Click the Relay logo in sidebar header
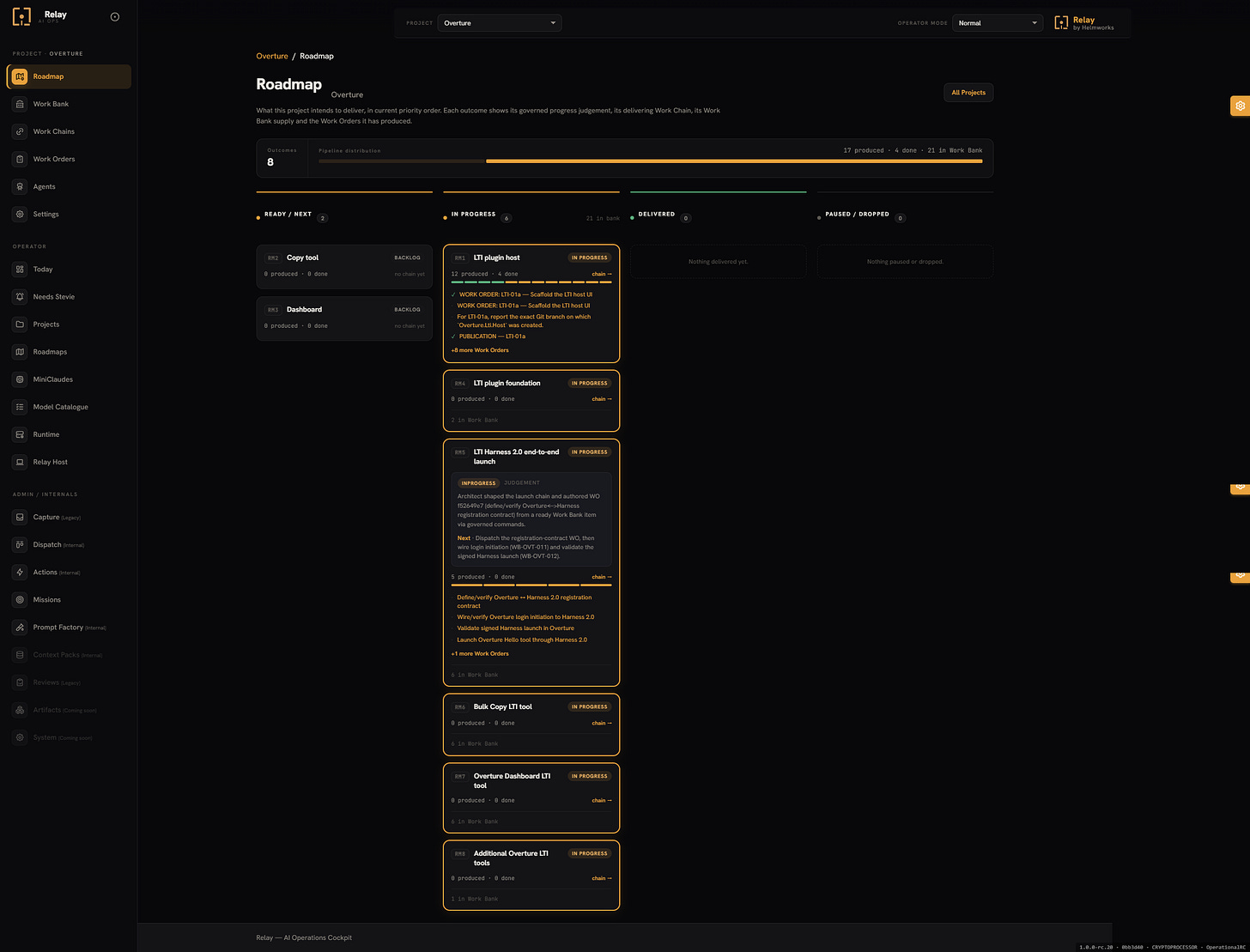The width and height of the screenshot is (1250, 952). click(21, 16)
